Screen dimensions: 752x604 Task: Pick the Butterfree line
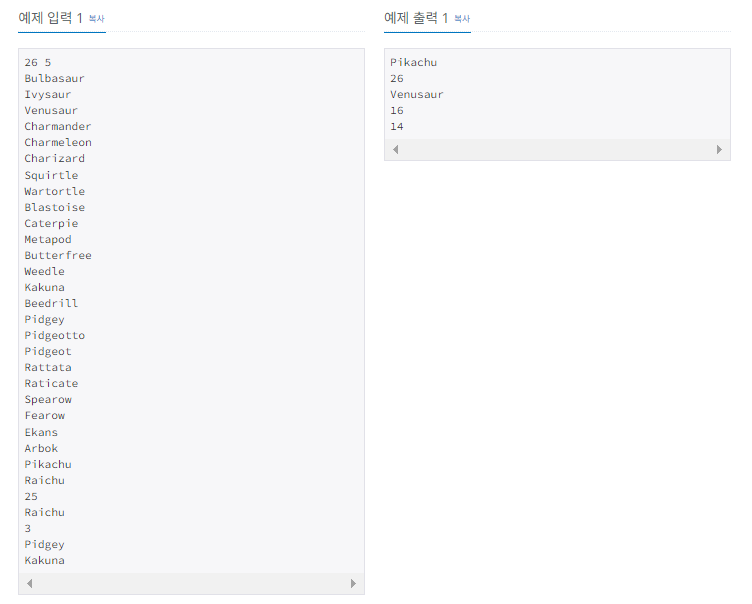(58, 255)
